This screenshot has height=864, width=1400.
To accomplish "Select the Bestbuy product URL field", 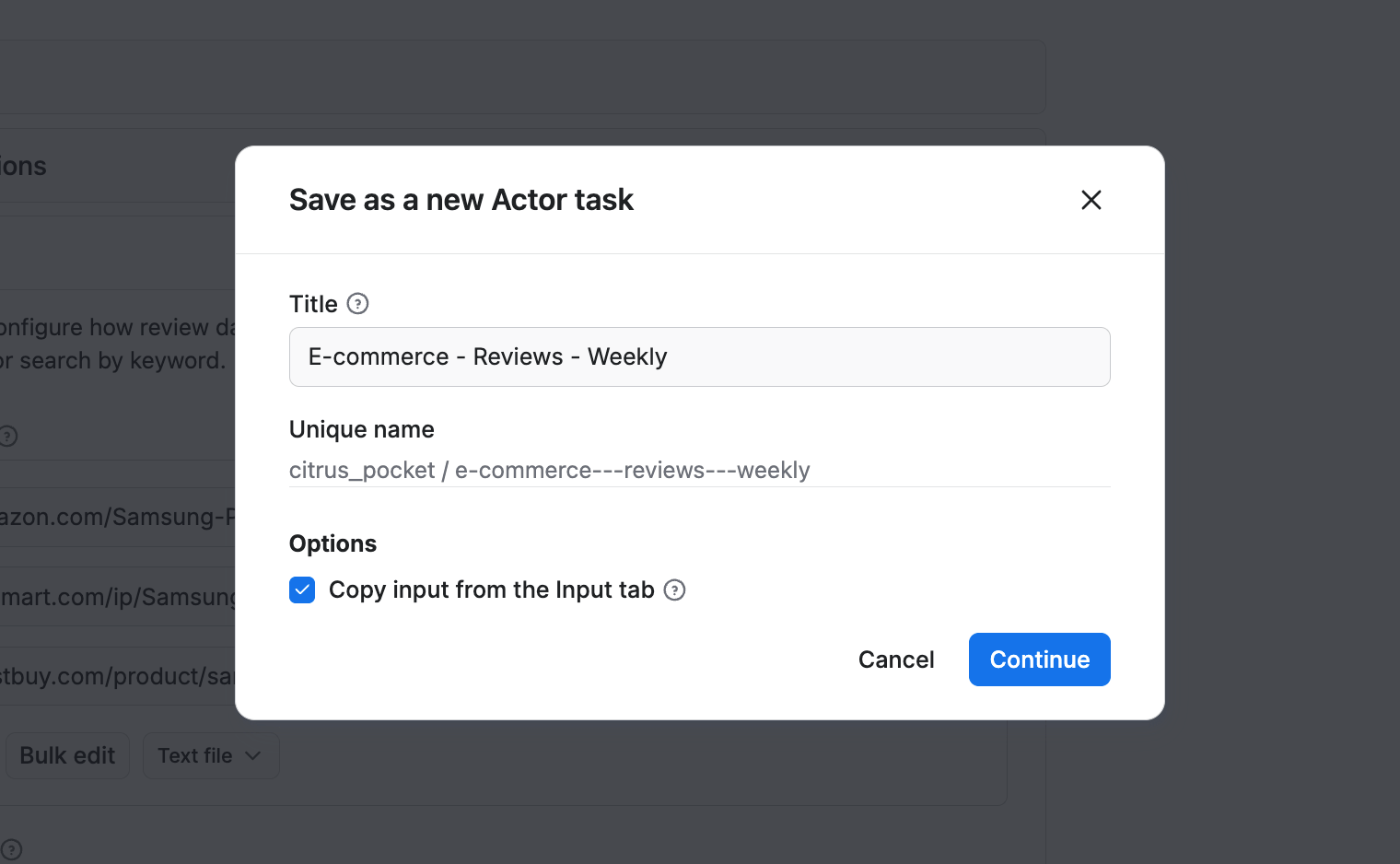I will (x=117, y=677).
